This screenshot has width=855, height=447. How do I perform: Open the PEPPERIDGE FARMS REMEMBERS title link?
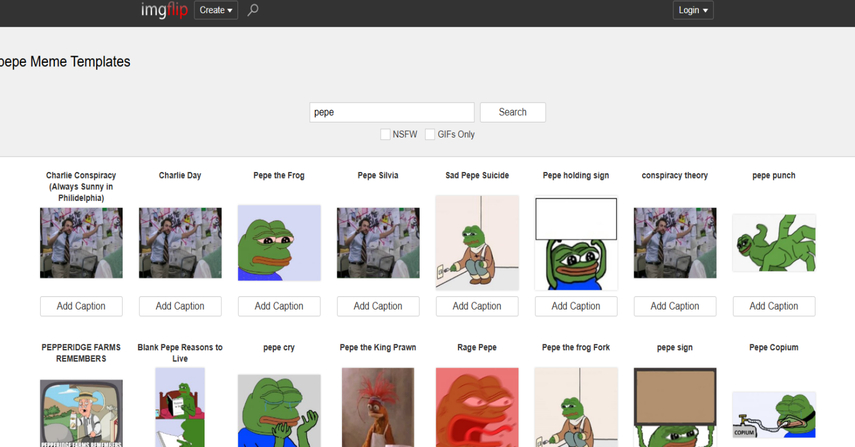click(x=81, y=353)
